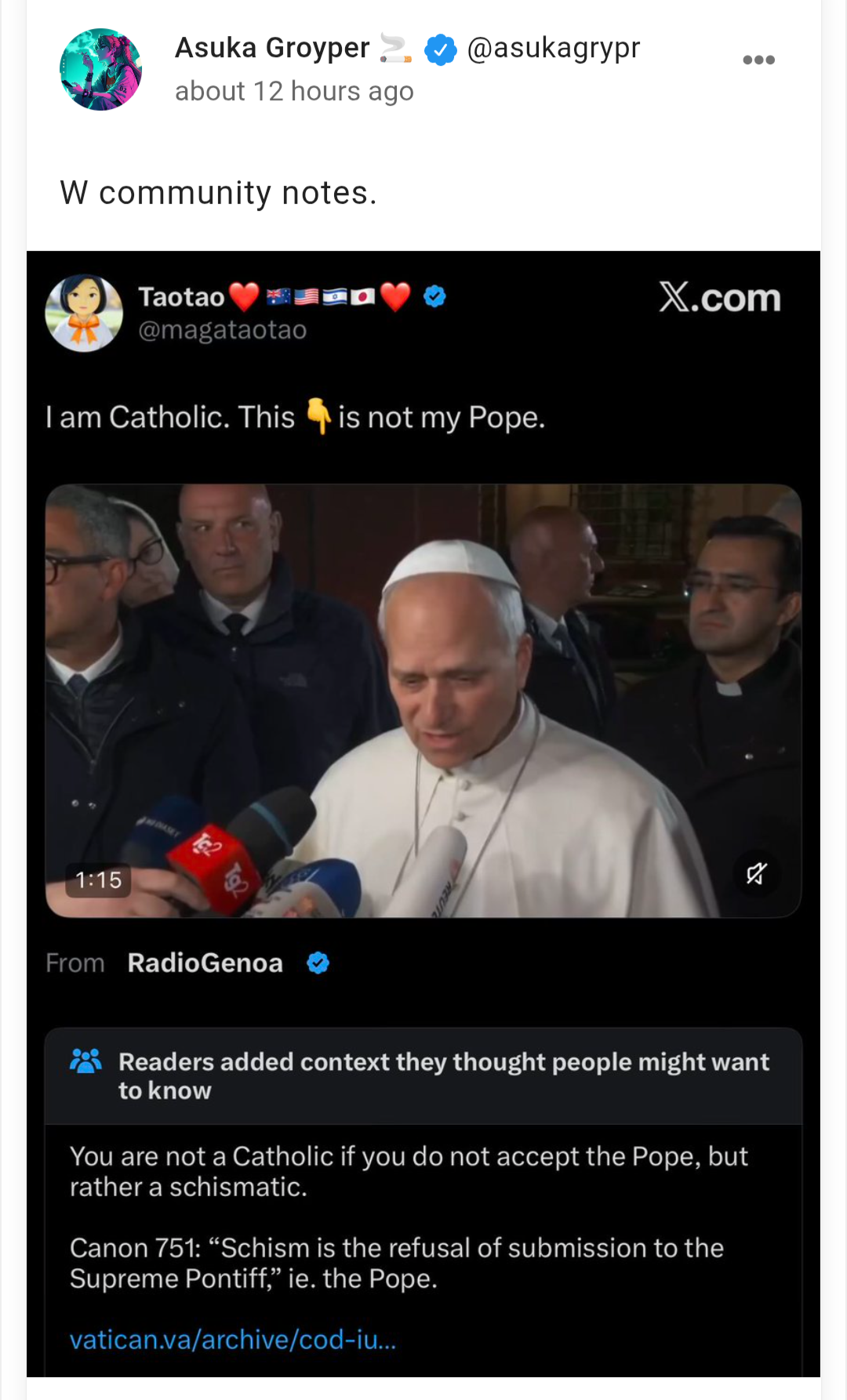Unmute the video with the speaker icon
The image size is (847, 1400).
[x=756, y=873]
